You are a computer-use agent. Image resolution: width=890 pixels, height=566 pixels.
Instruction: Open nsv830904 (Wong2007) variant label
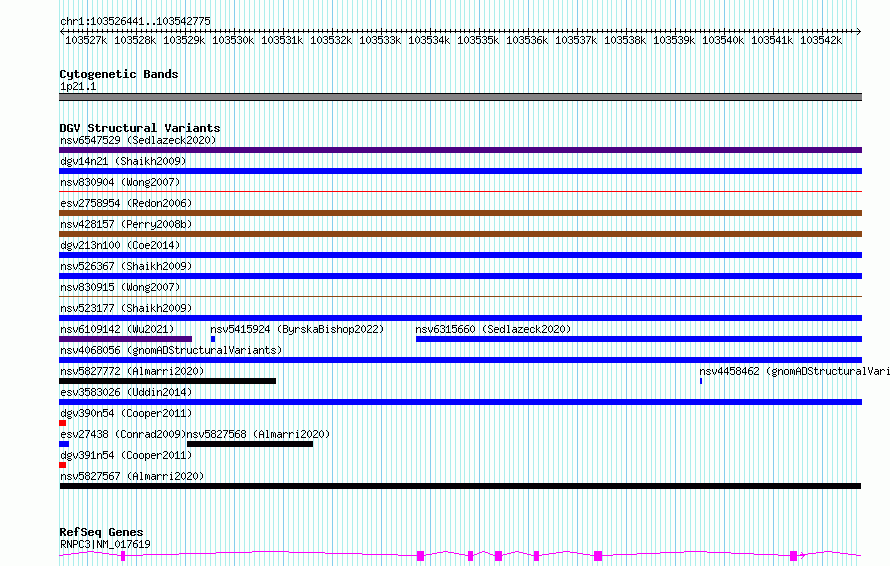[x=120, y=182]
